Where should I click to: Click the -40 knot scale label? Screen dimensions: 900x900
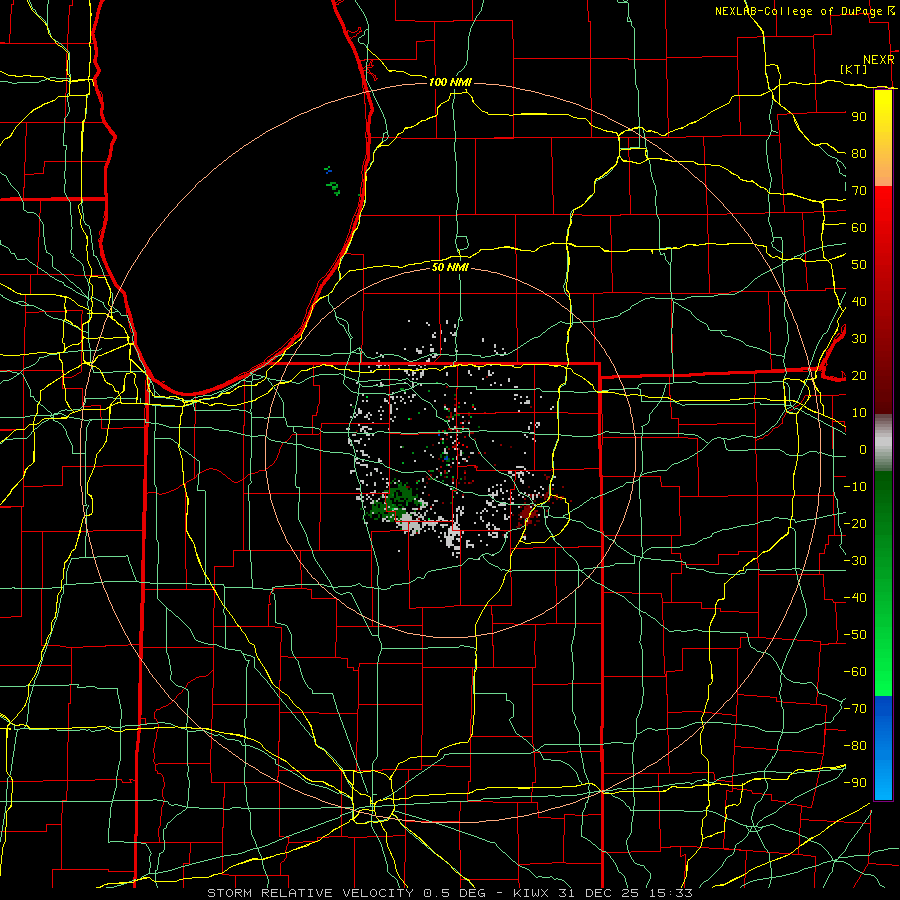(855, 598)
